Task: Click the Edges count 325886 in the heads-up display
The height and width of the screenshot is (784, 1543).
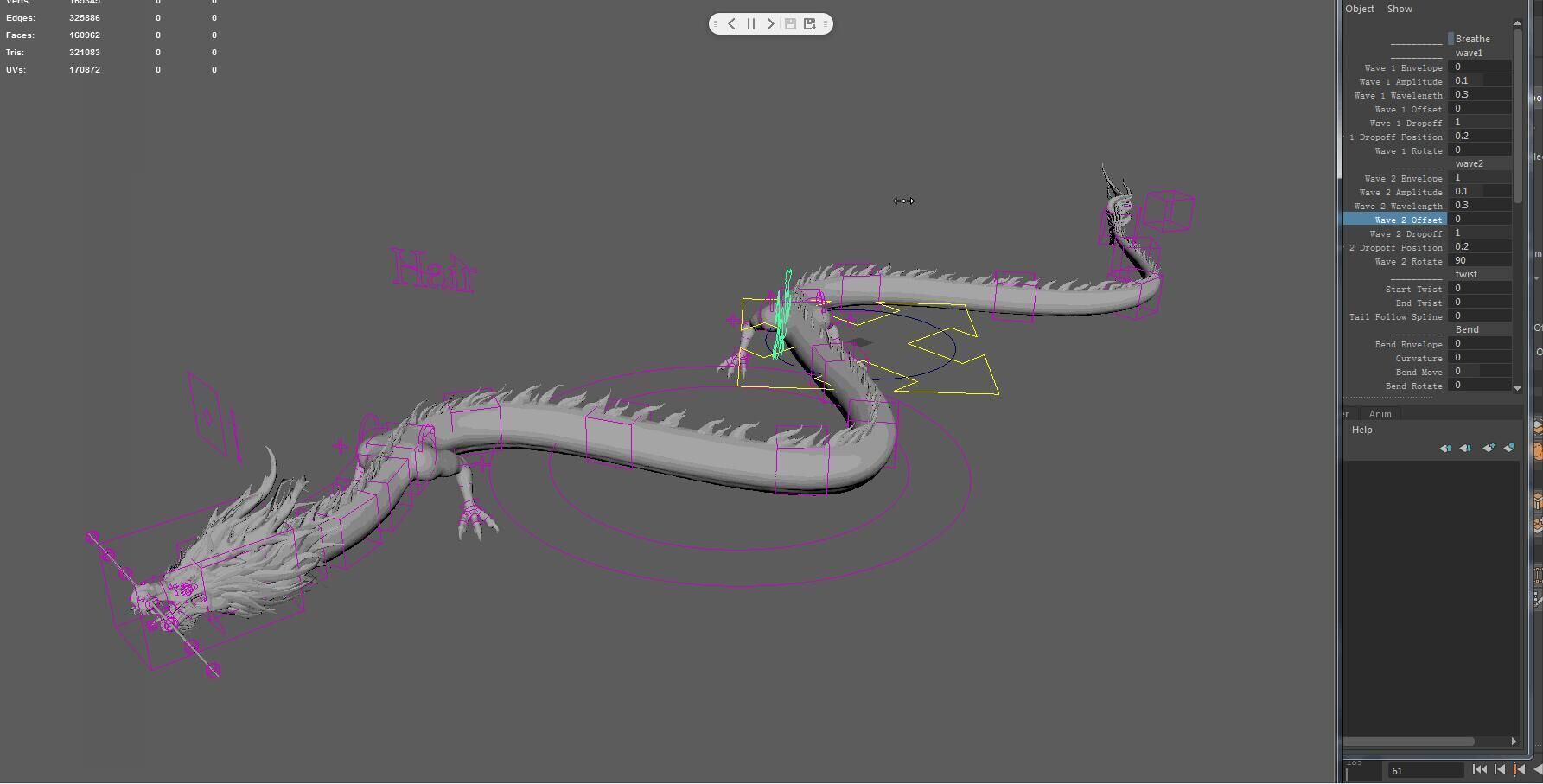Action: point(84,18)
